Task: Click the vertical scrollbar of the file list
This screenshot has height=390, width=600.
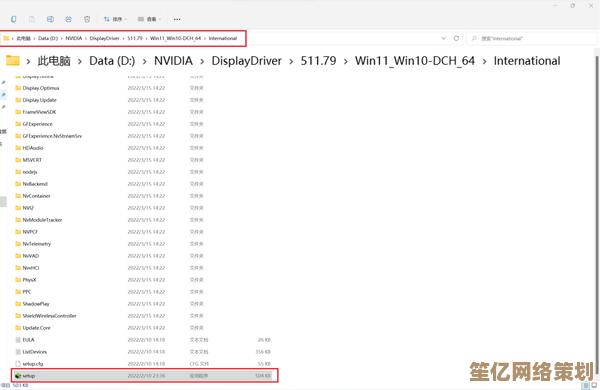Action: [596, 214]
